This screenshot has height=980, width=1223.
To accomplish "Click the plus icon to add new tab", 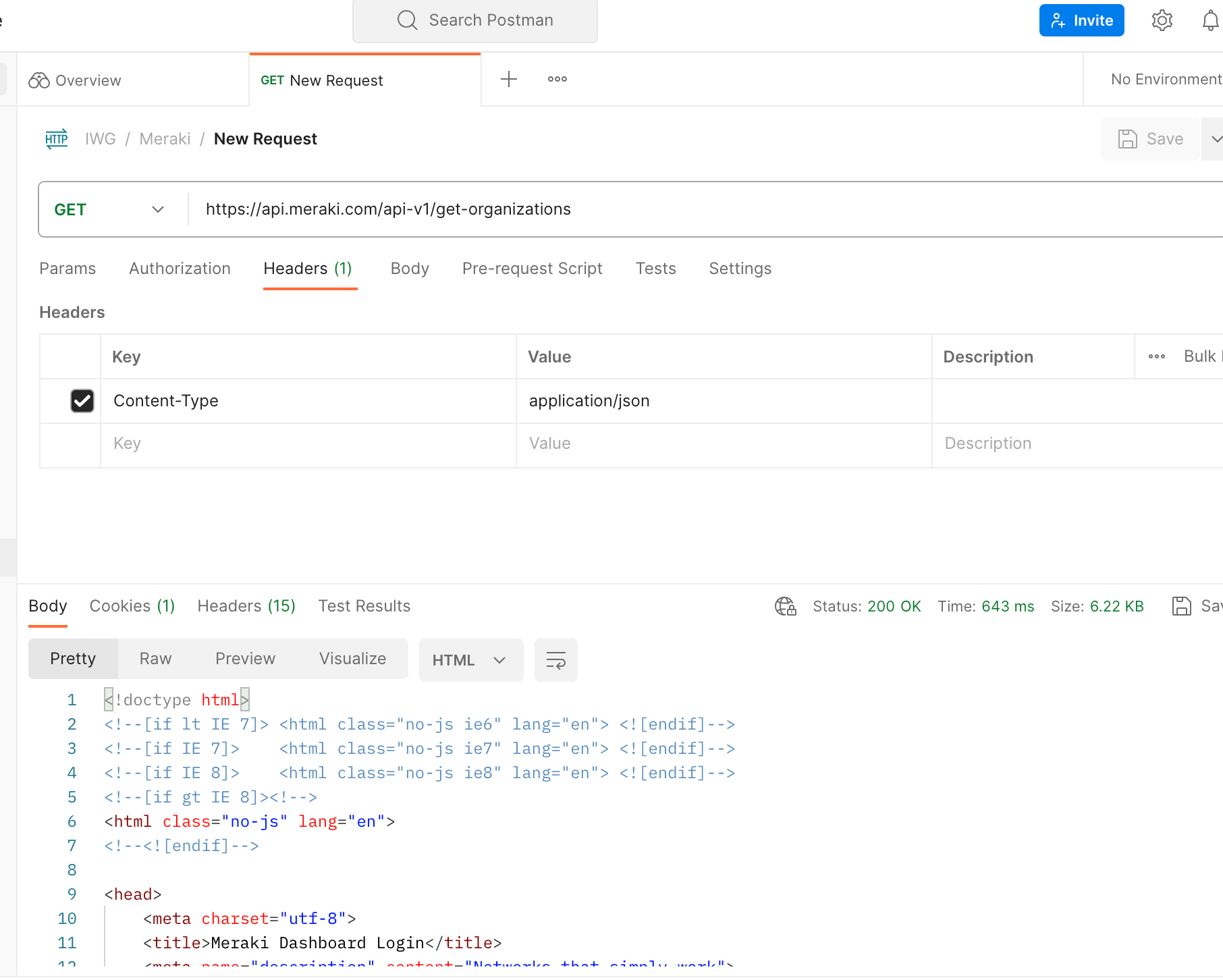I will coord(509,80).
